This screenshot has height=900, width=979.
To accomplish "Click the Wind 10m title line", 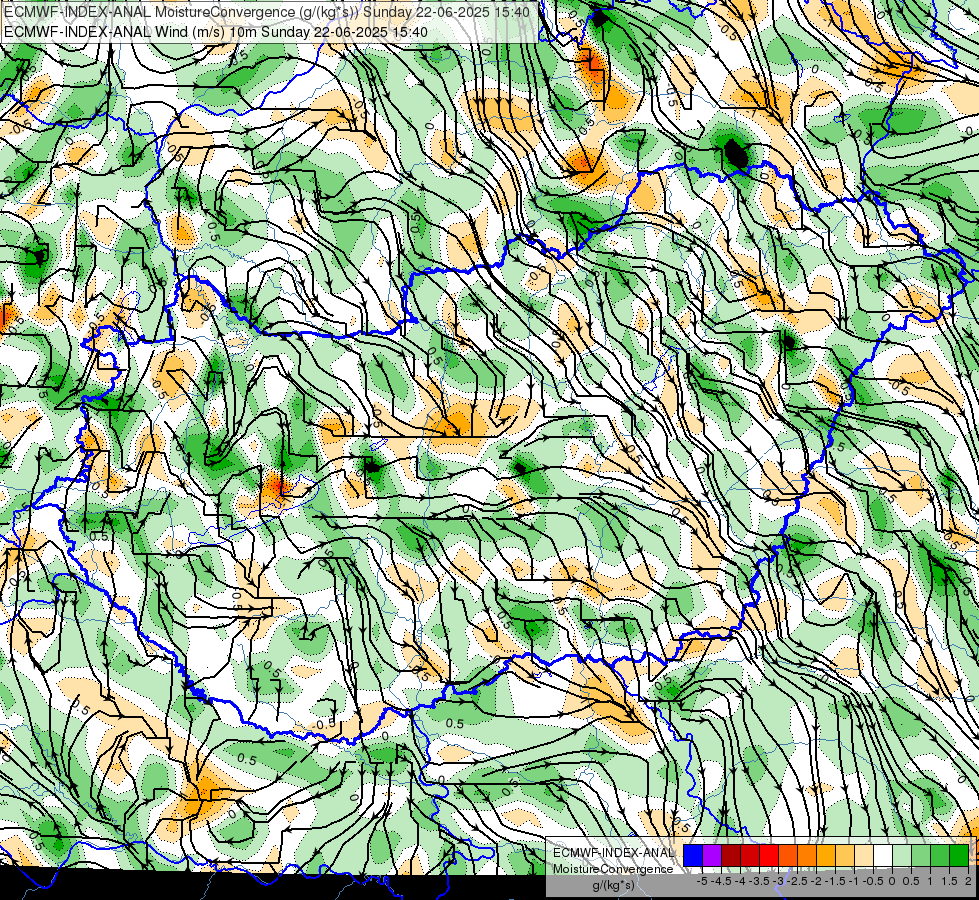I will point(216,31).
